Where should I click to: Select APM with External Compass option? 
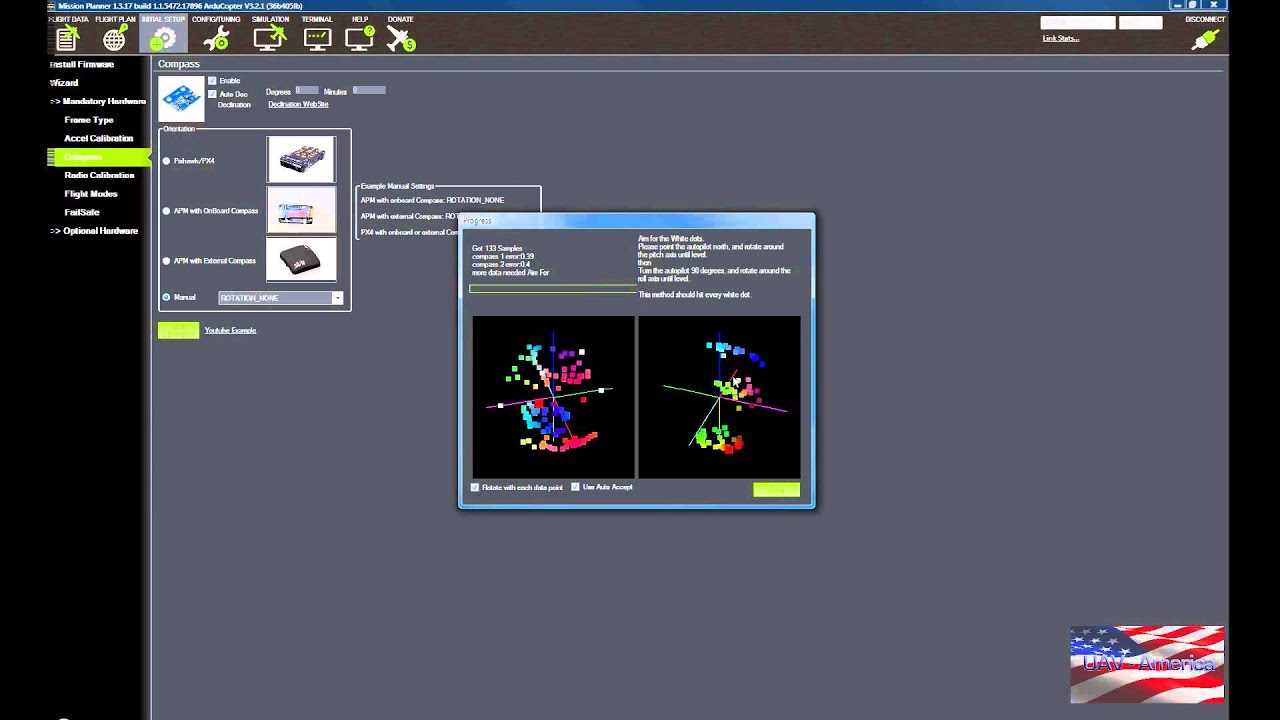tap(166, 261)
